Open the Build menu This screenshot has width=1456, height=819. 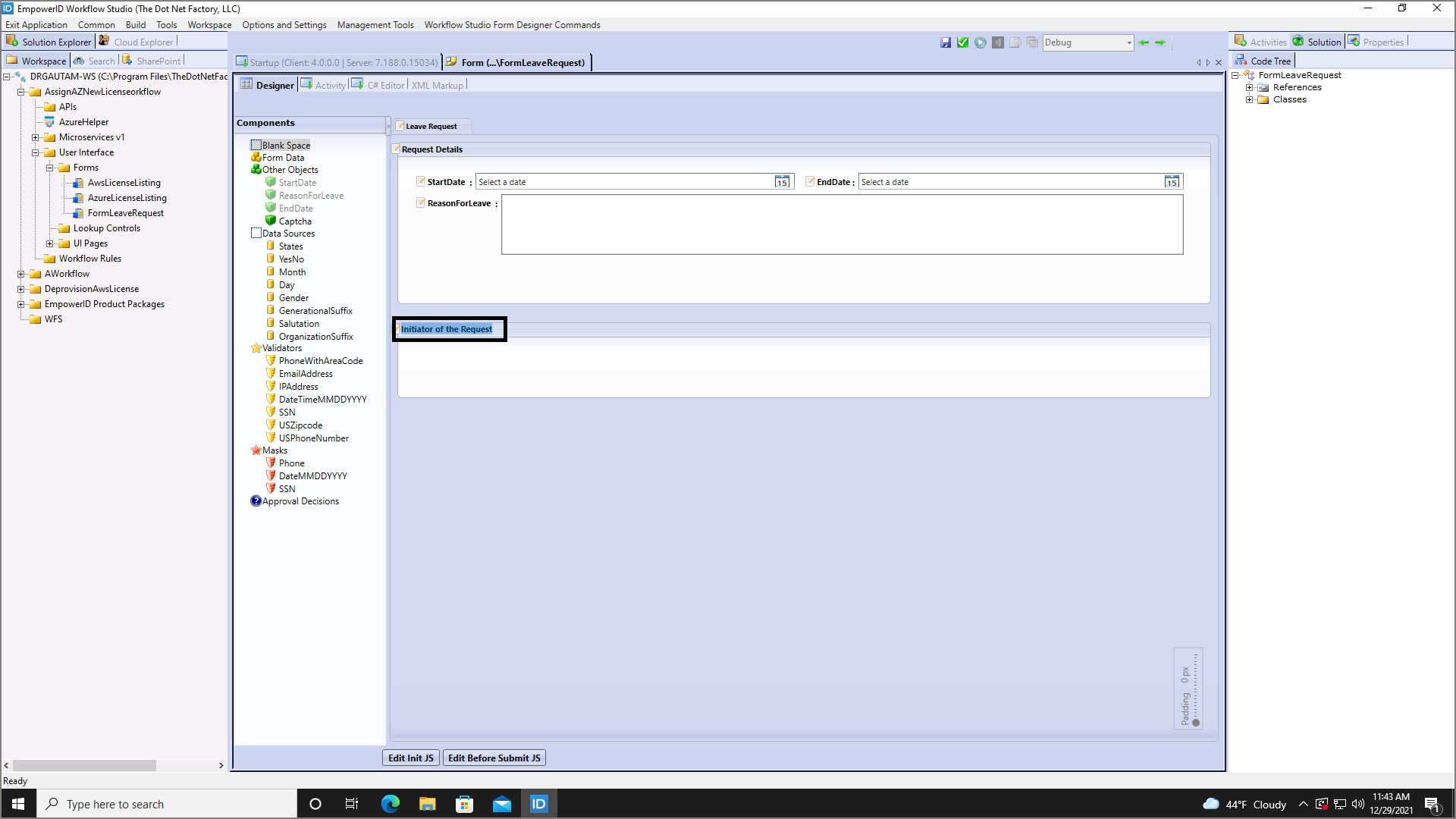coord(136,25)
